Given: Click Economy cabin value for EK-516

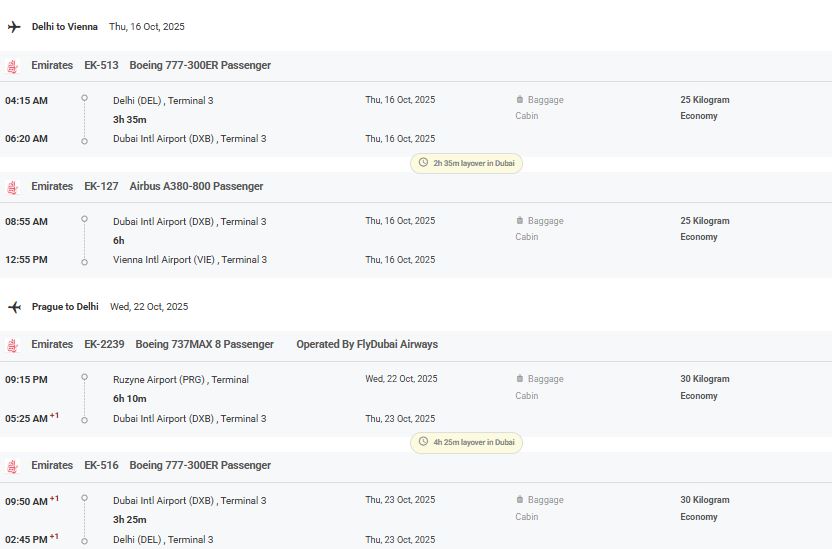Looking at the screenshot, I should [x=699, y=517].
